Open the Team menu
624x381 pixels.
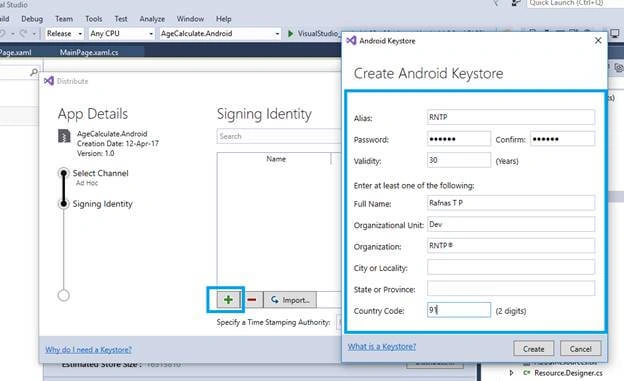[64, 19]
